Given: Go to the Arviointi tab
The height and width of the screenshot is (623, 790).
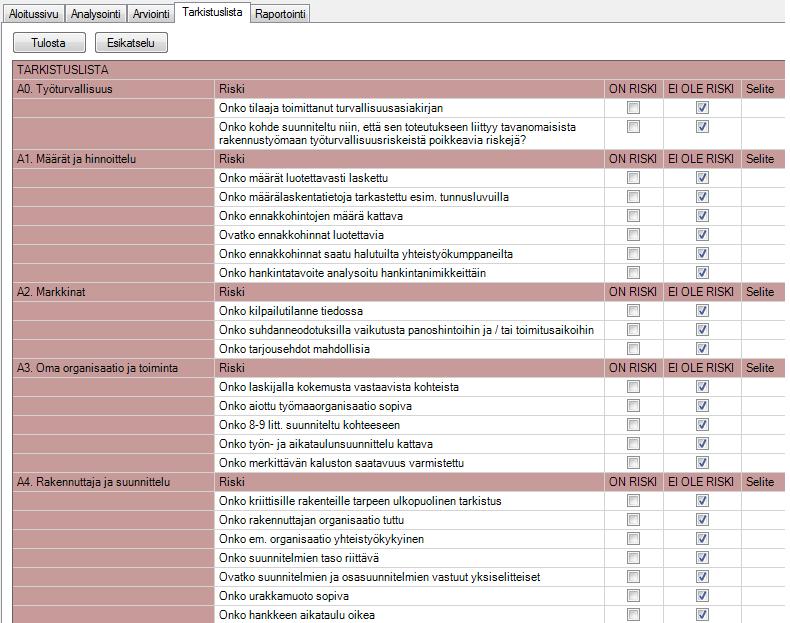Looking at the screenshot, I should click(151, 14).
